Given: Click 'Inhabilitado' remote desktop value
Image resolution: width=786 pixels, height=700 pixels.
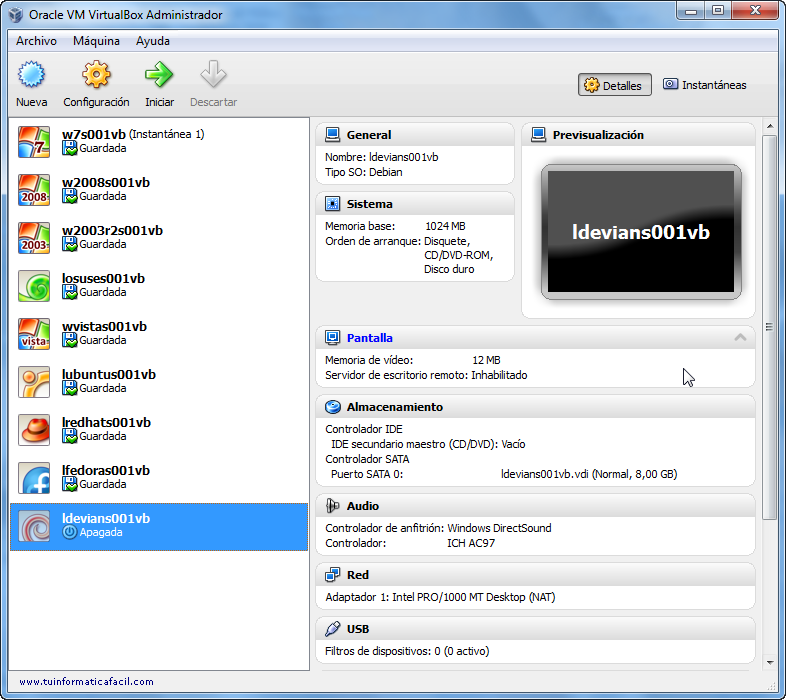Looking at the screenshot, I should [x=499, y=375].
